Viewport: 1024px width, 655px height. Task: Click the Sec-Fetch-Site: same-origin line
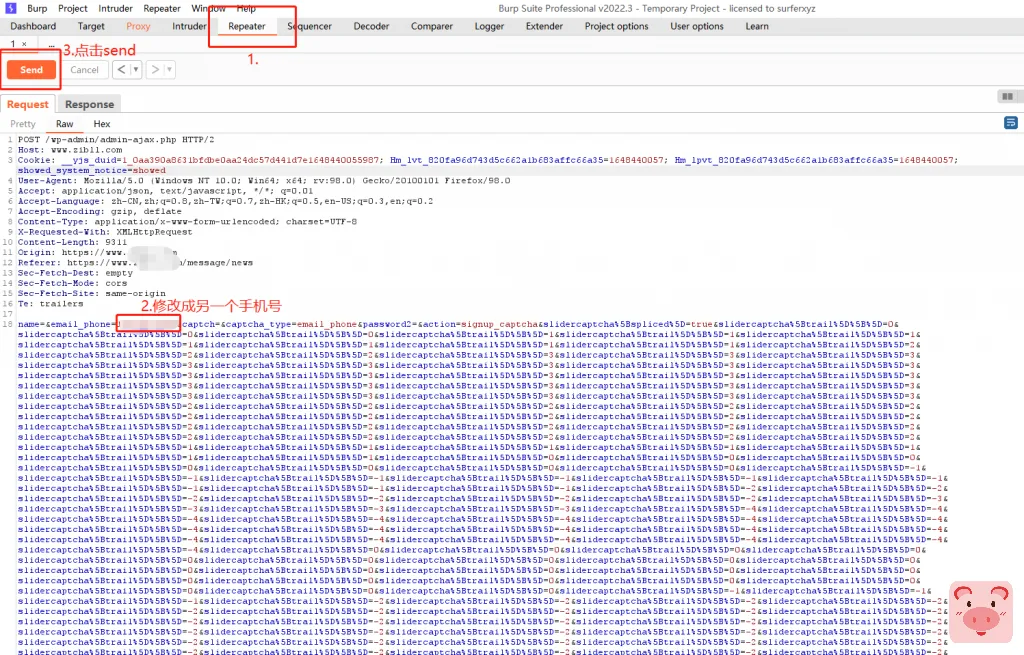[91, 294]
